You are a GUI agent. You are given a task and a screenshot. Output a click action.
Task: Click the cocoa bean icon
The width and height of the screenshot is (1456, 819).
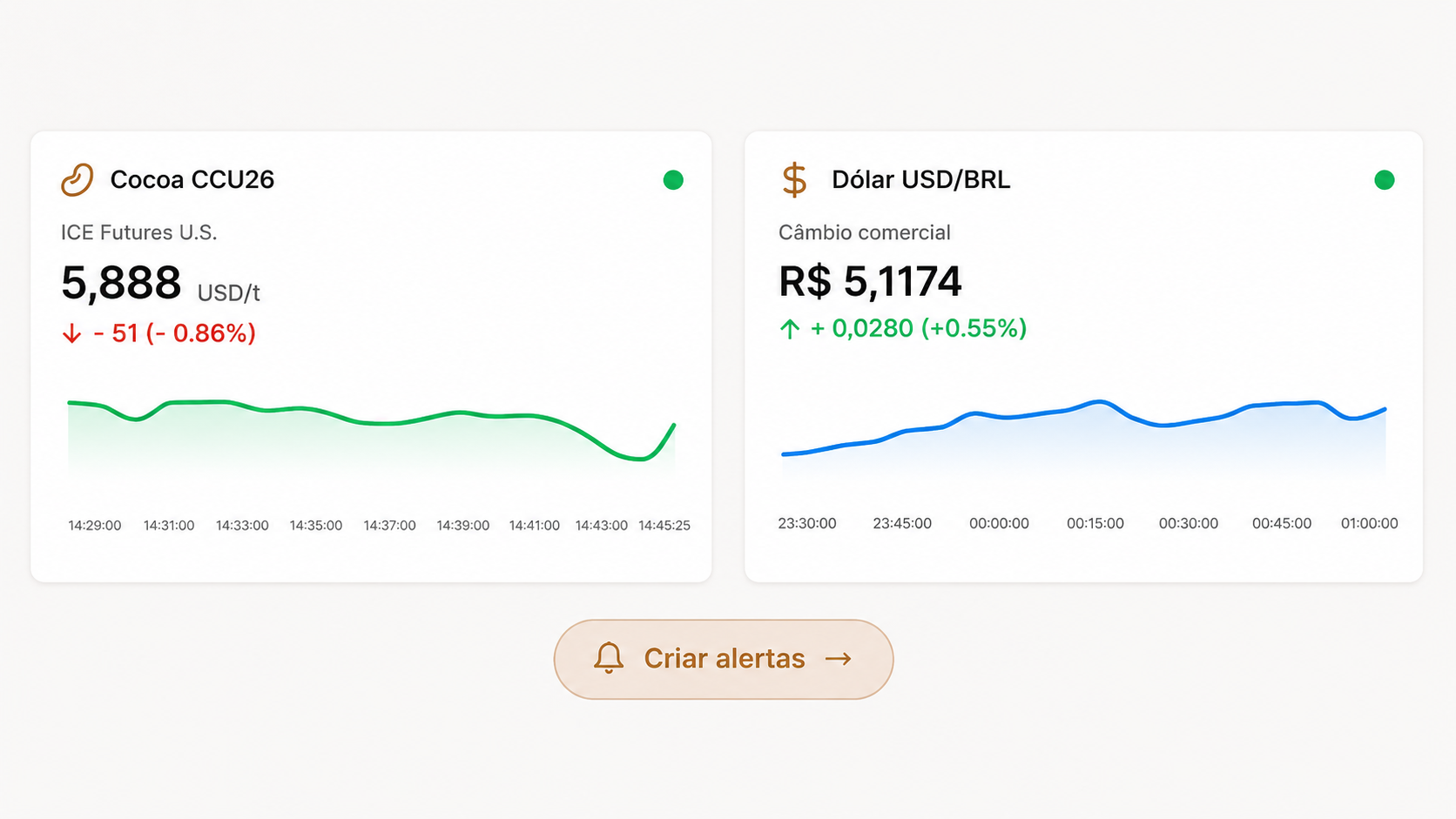(x=78, y=179)
